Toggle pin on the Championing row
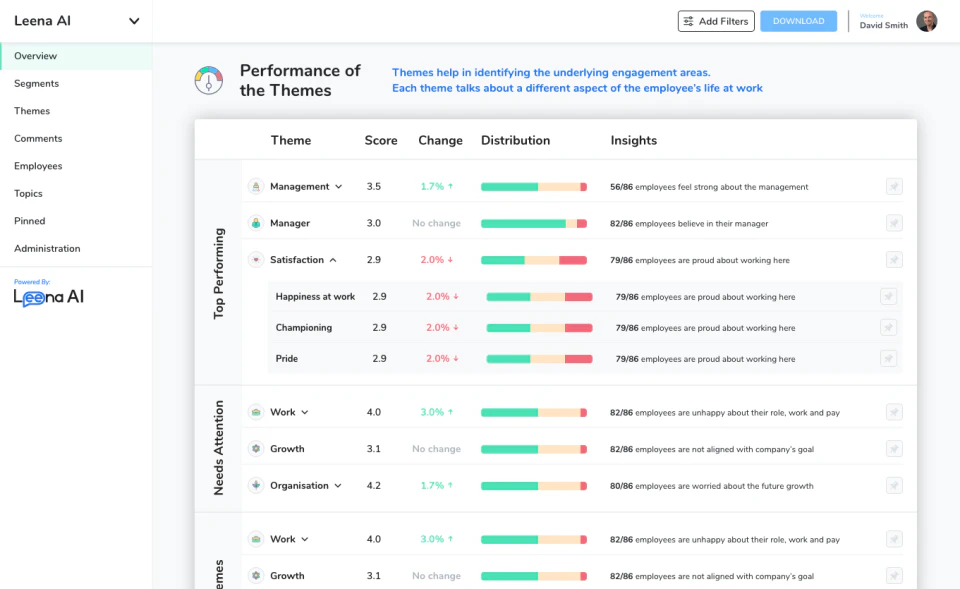 [888, 328]
